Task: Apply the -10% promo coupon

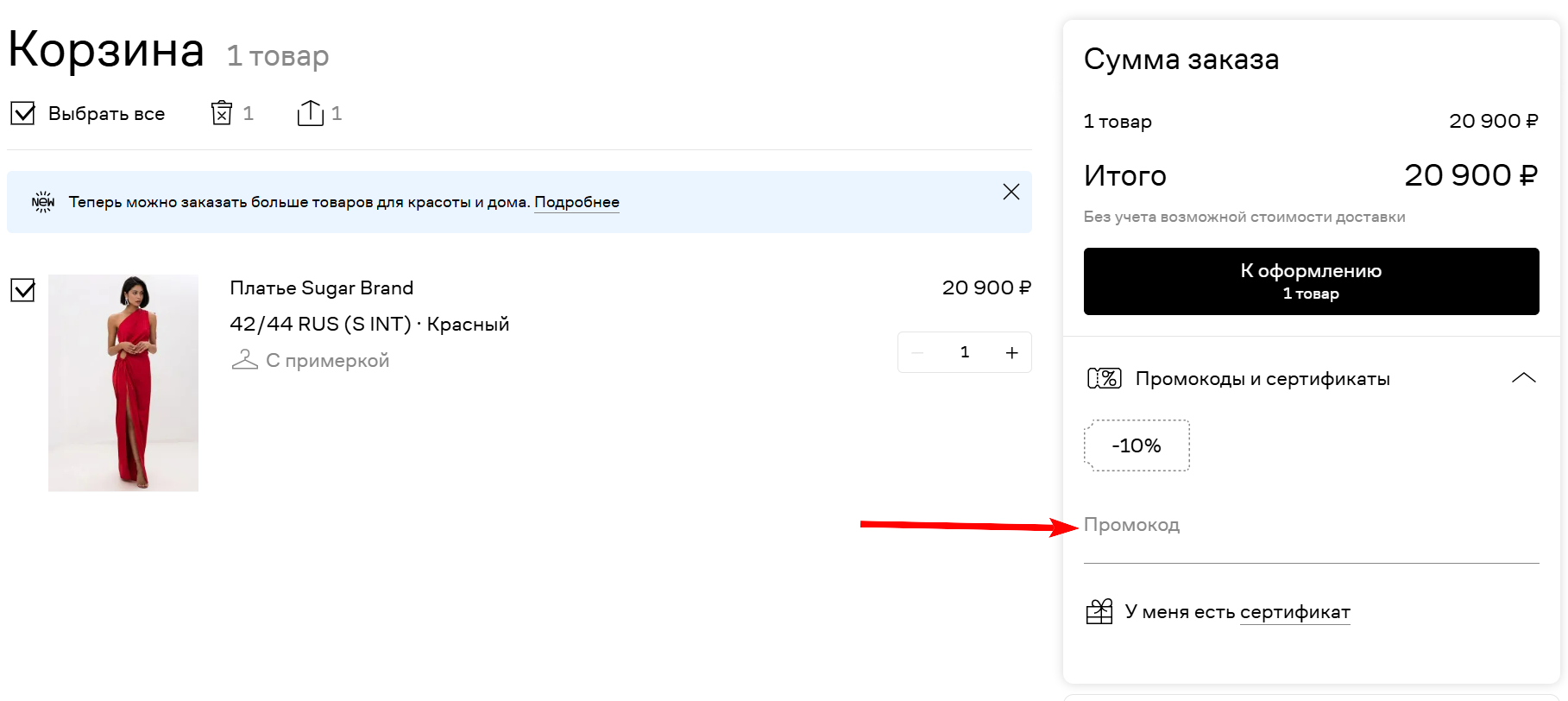Action: point(1137,445)
